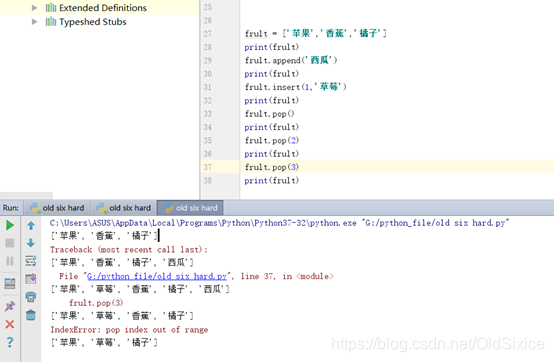The height and width of the screenshot is (362, 554).
Task: Close the run session with the red X
Action: coord(10,324)
